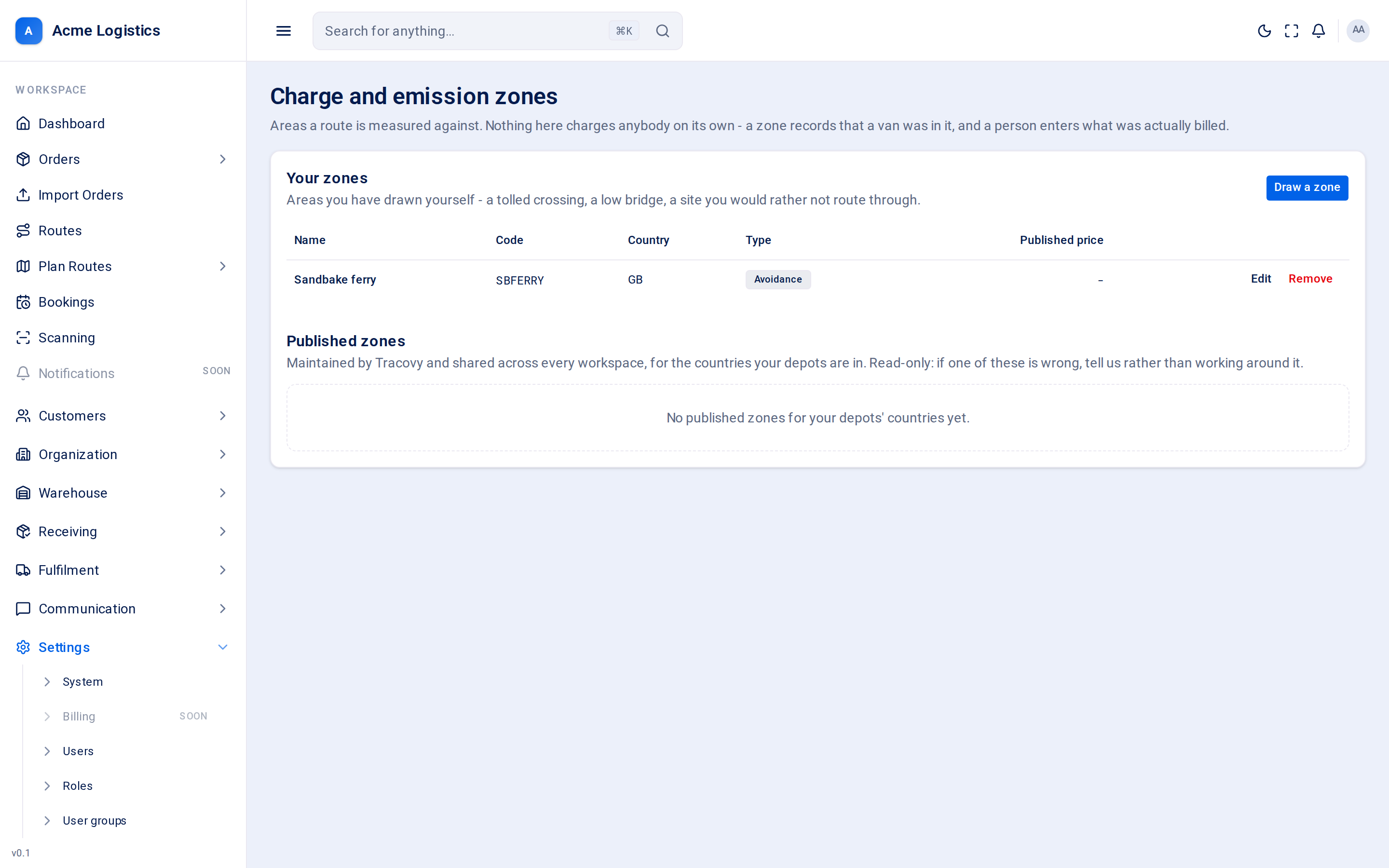Expand the Receiving chevron
This screenshot has height=868, width=1389.
[x=223, y=531]
